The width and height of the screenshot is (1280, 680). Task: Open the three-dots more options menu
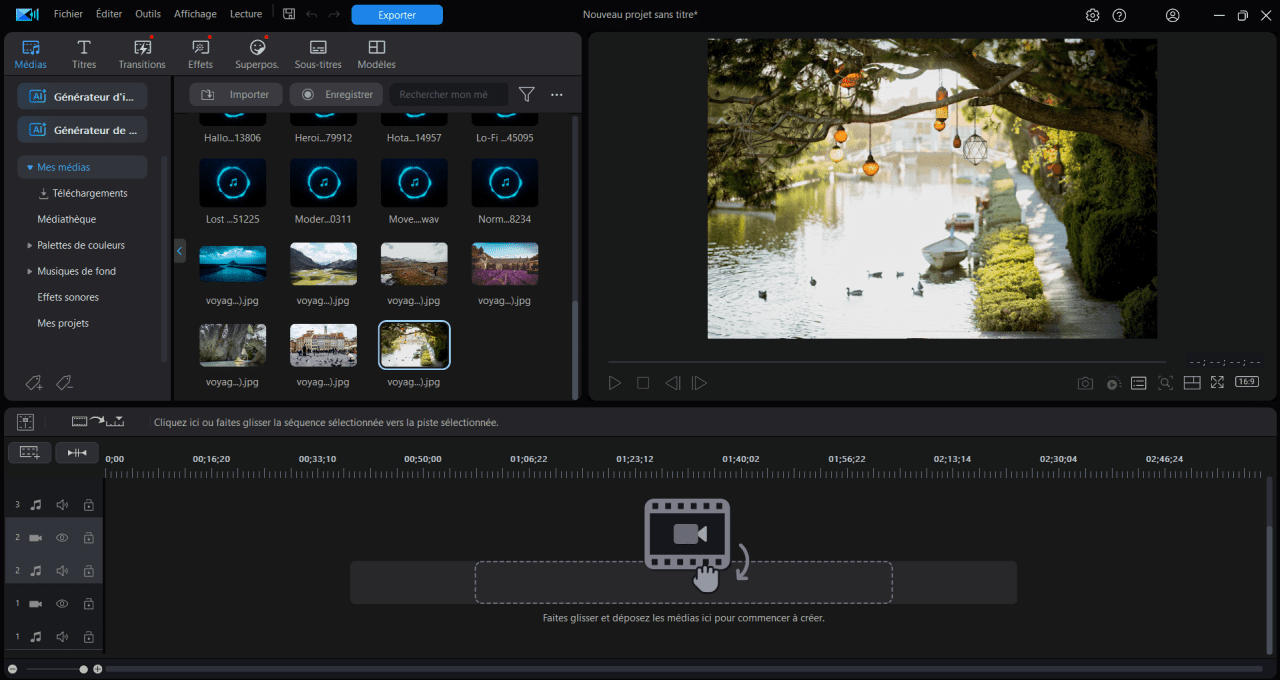[557, 94]
